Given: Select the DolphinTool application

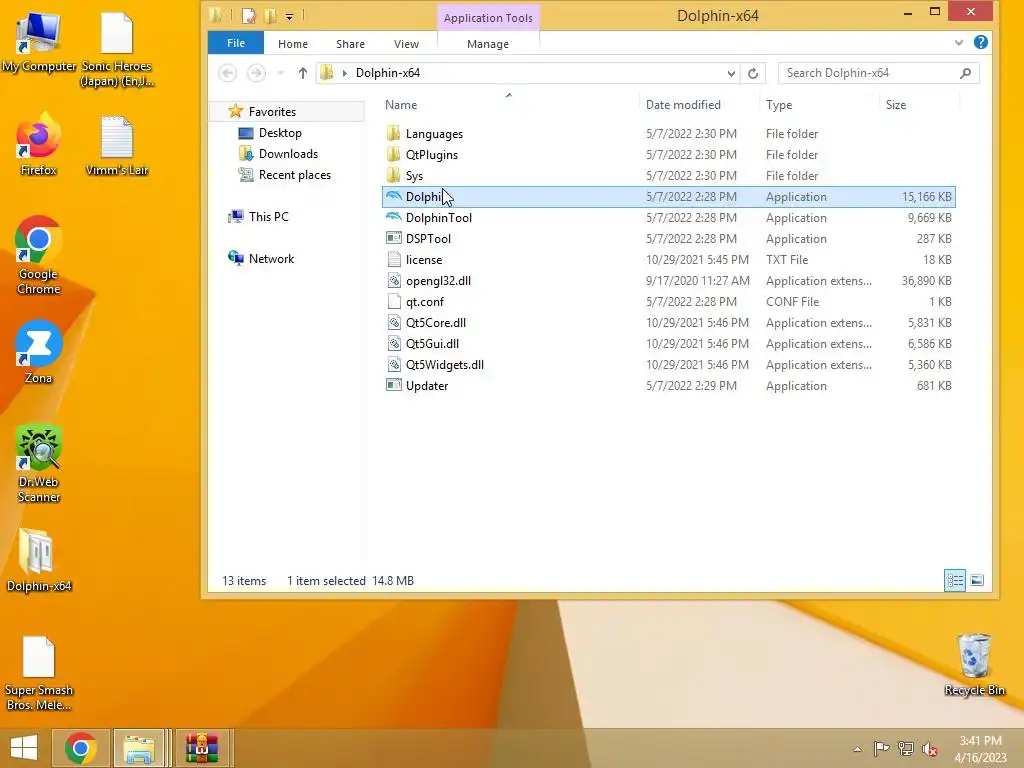Looking at the screenshot, I should click(x=669, y=217).
